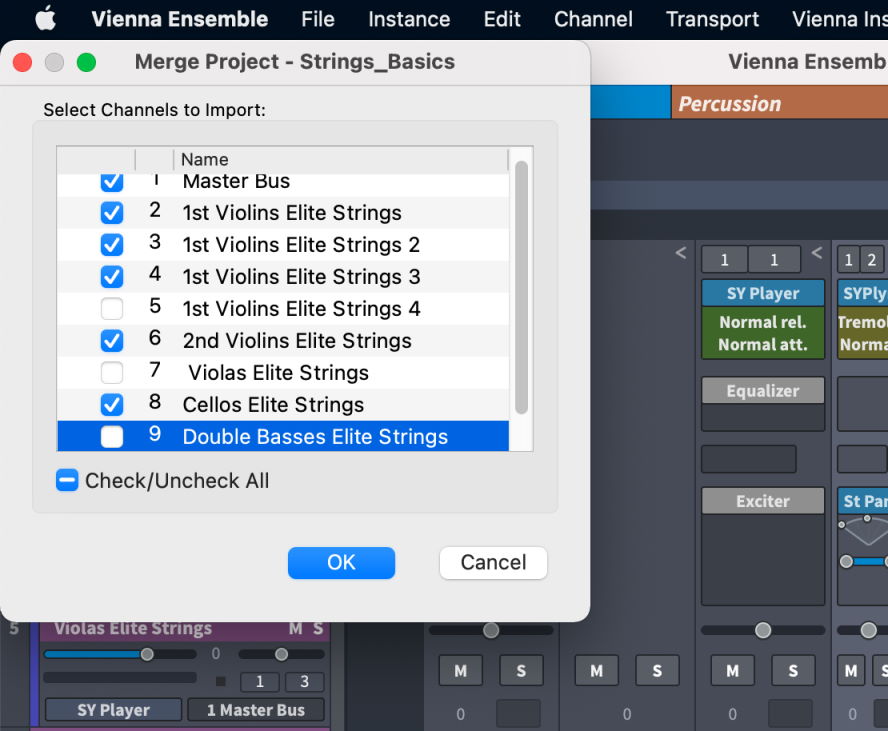Mute the mixer strip containing the Exciter
The image size is (888, 731).
[x=732, y=670]
